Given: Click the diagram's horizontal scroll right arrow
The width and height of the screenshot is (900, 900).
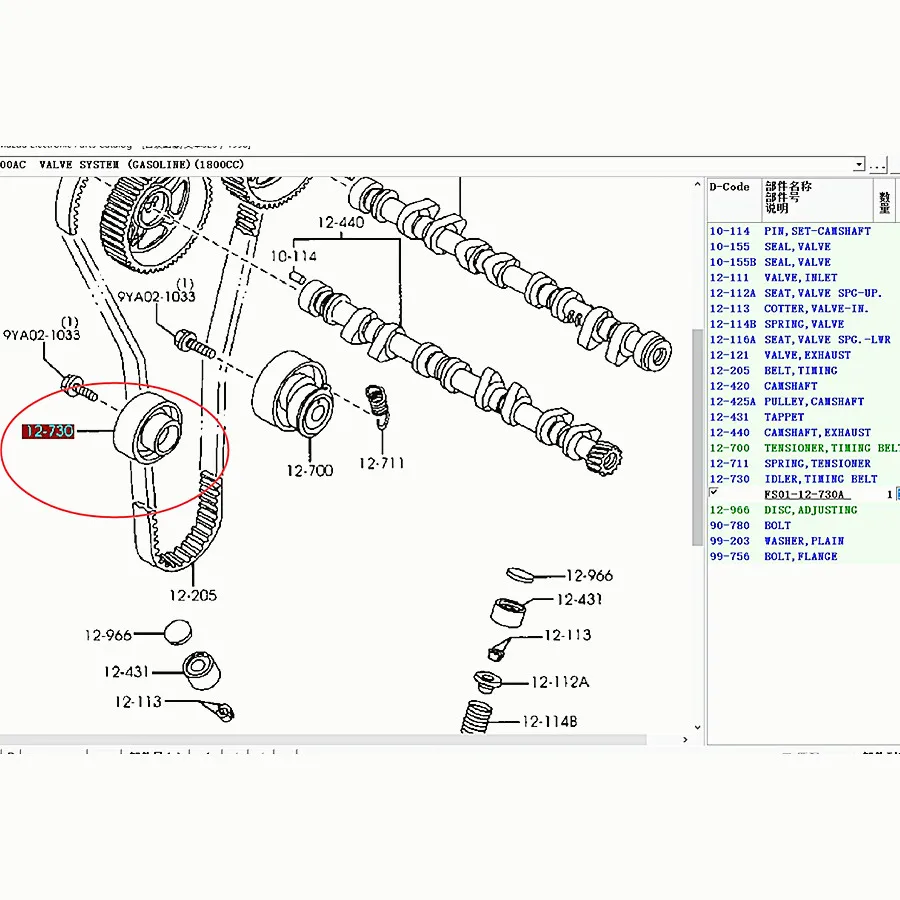Looking at the screenshot, I should coord(685,739).
